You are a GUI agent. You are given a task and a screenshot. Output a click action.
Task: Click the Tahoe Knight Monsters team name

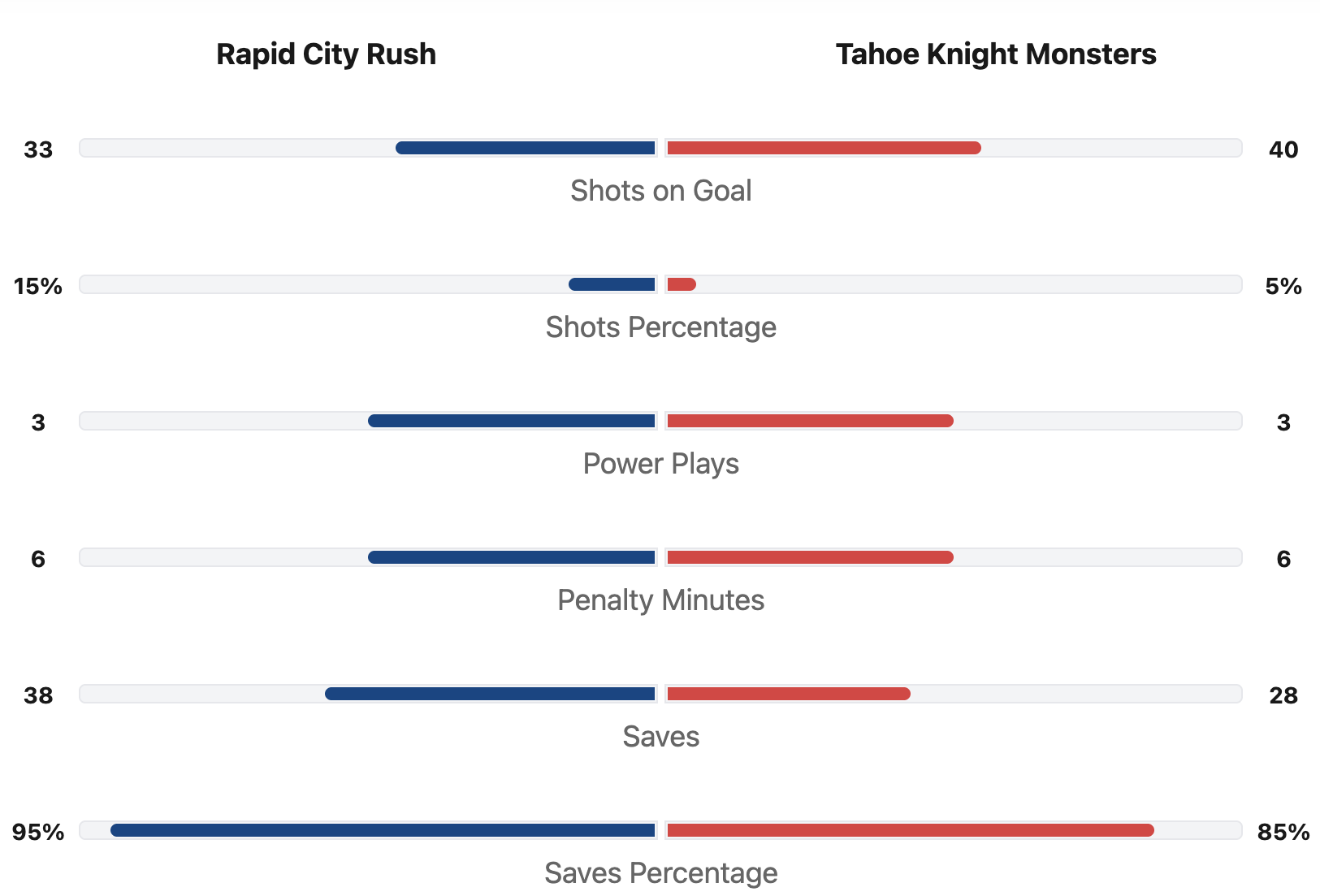(996, 54)
